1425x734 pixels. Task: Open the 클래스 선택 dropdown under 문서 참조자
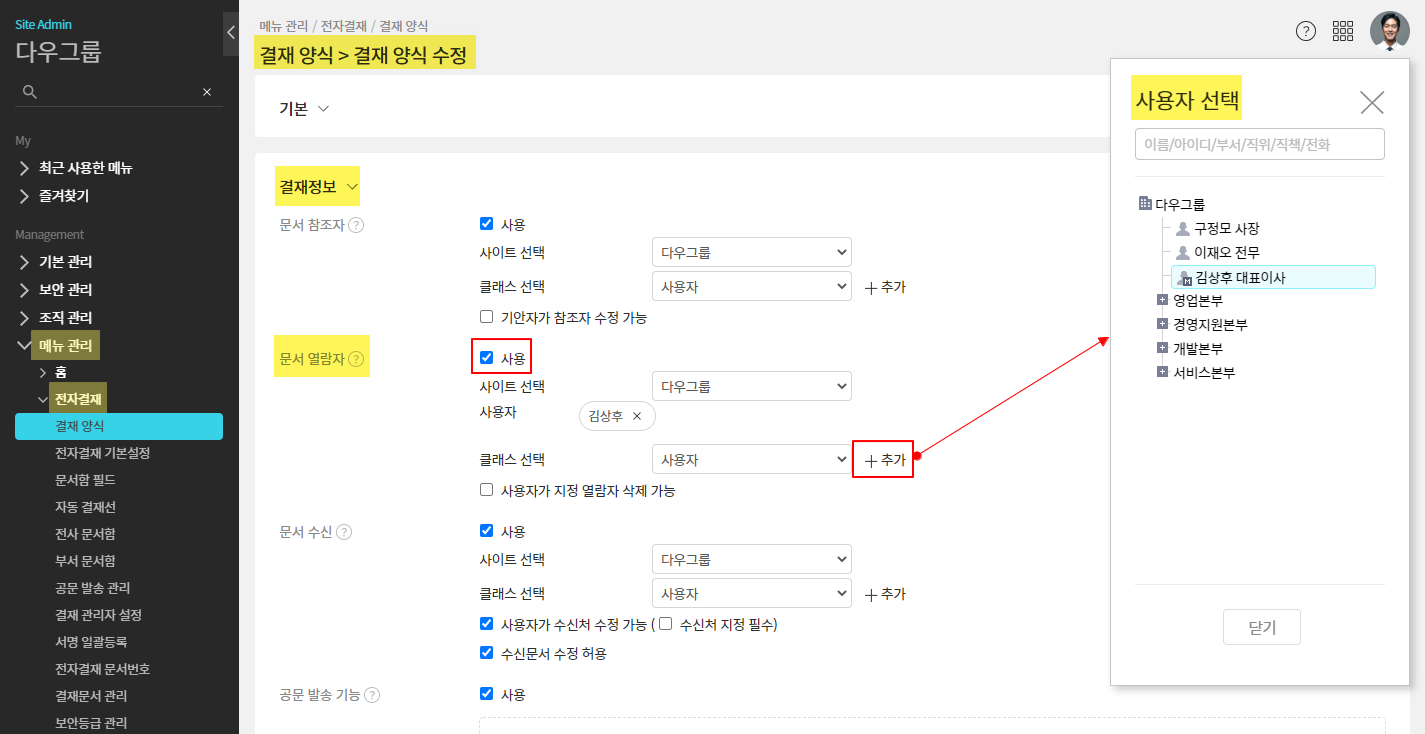coord(751,286)
